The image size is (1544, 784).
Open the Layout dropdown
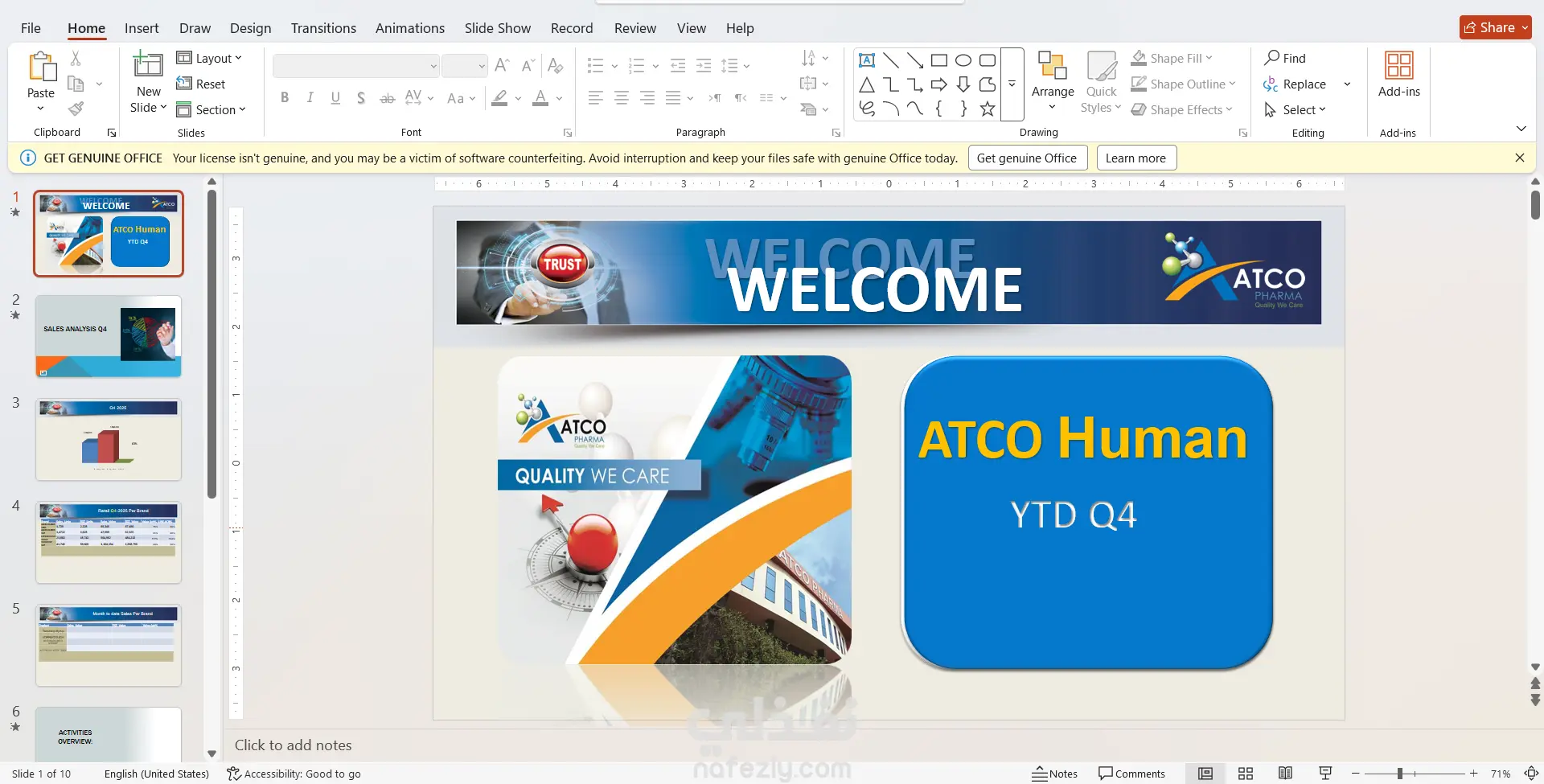[209, 58]
